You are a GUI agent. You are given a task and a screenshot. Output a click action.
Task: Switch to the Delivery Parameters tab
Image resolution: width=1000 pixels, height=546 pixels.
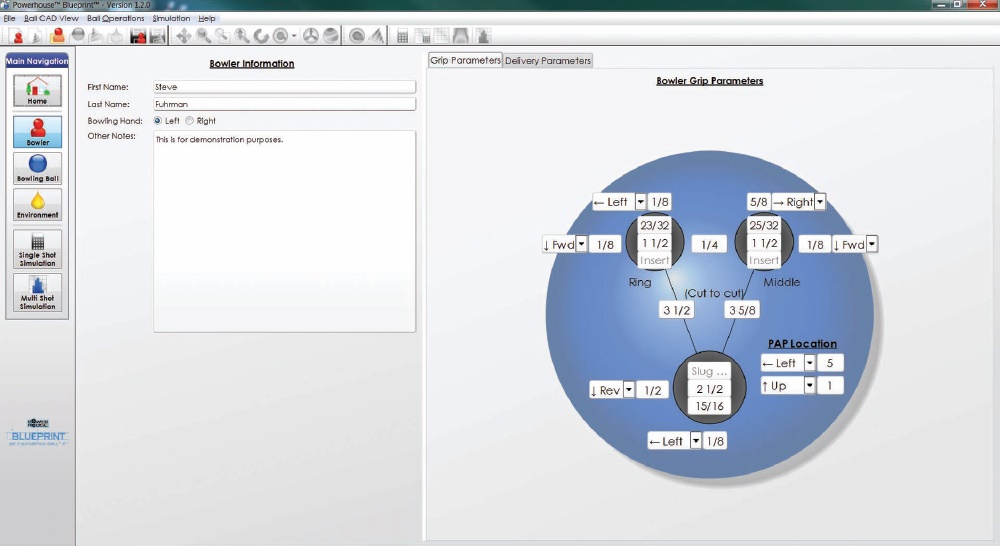click(x=547, y=60)
